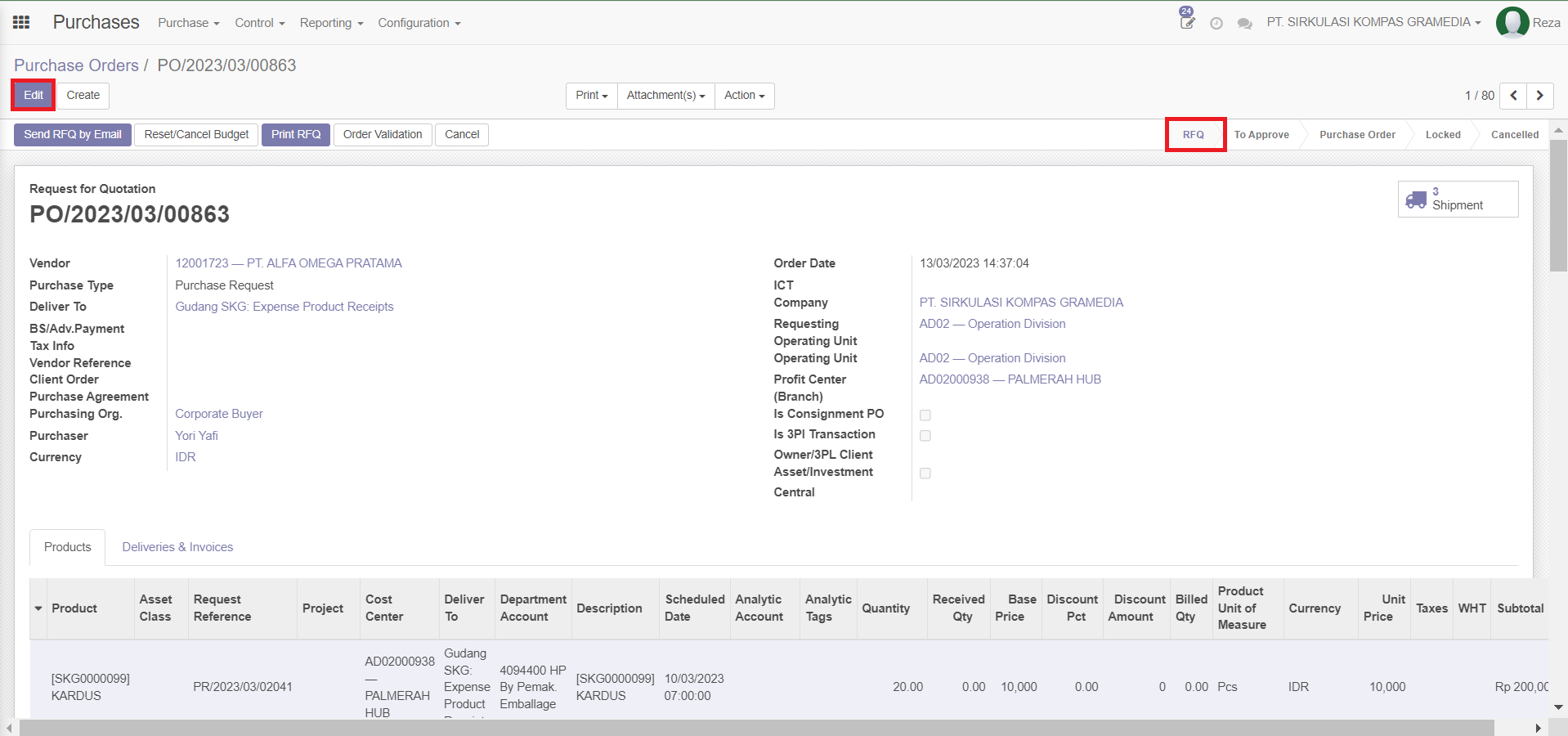Click the Purchases app title

point(96,22)
